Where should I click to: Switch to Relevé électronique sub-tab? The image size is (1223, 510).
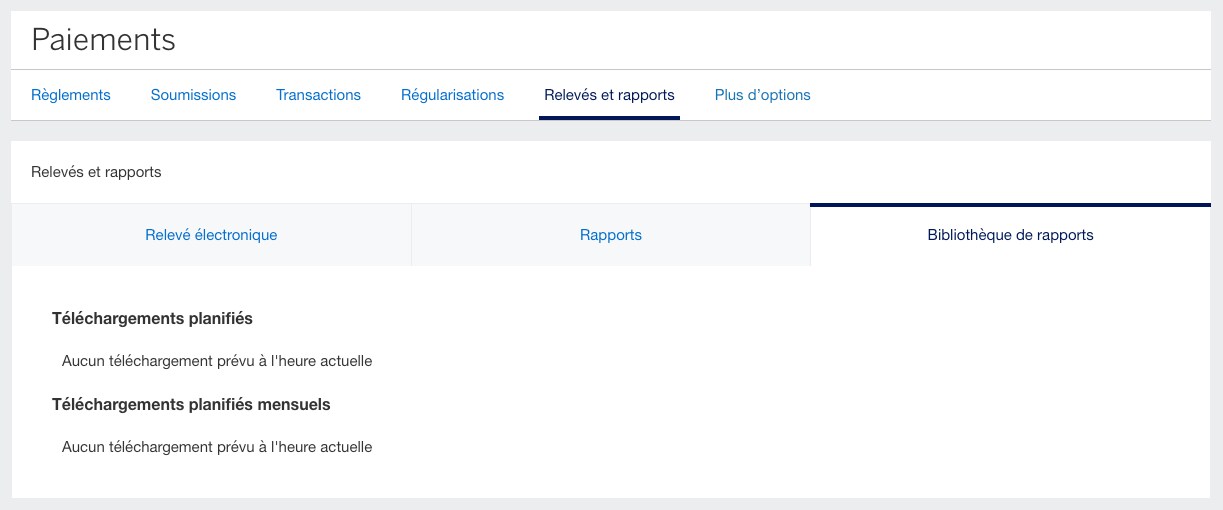pyautogui.click(x=211, y=235)
